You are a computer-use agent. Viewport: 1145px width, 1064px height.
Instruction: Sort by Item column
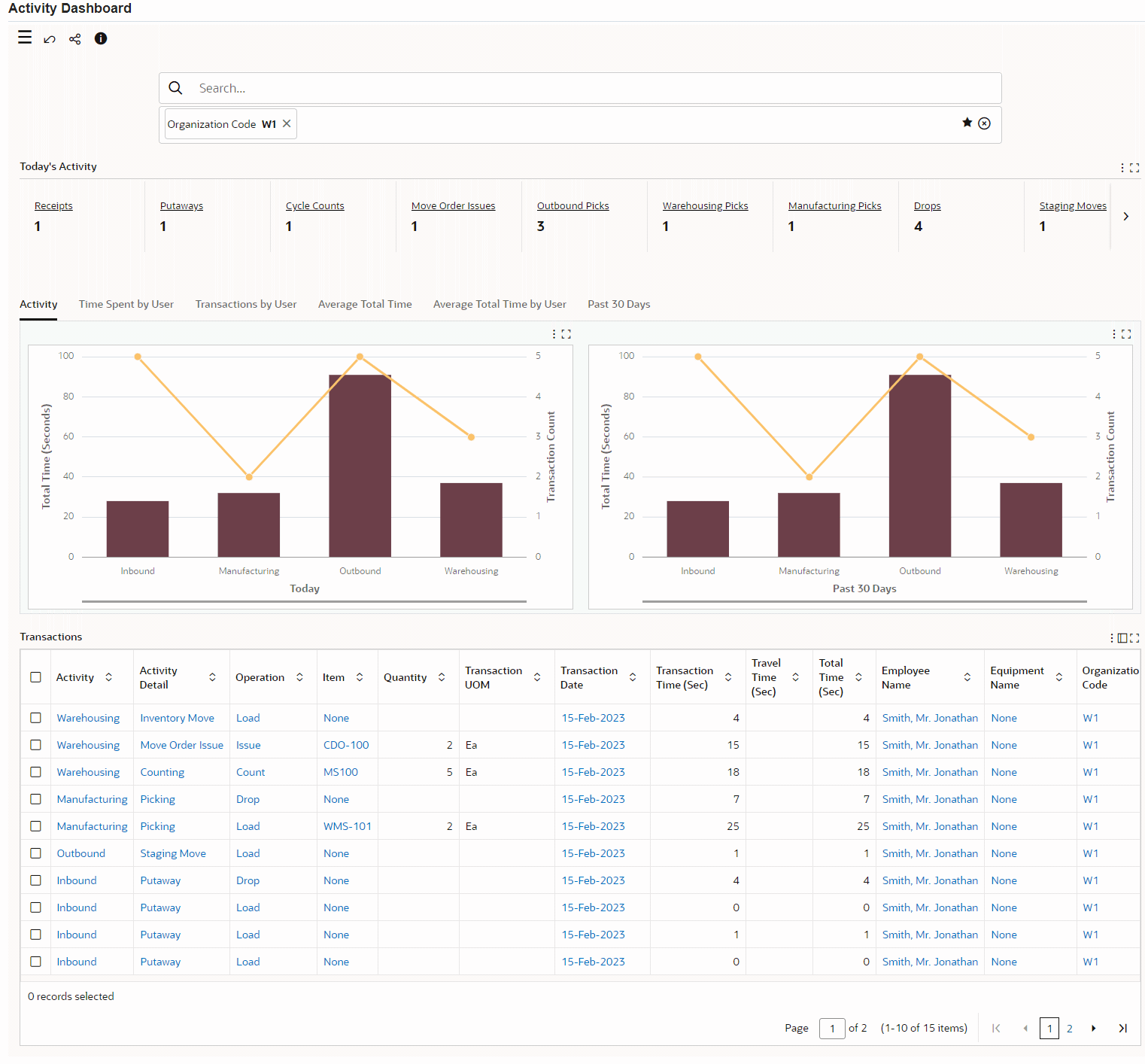(x=360, y=677)
